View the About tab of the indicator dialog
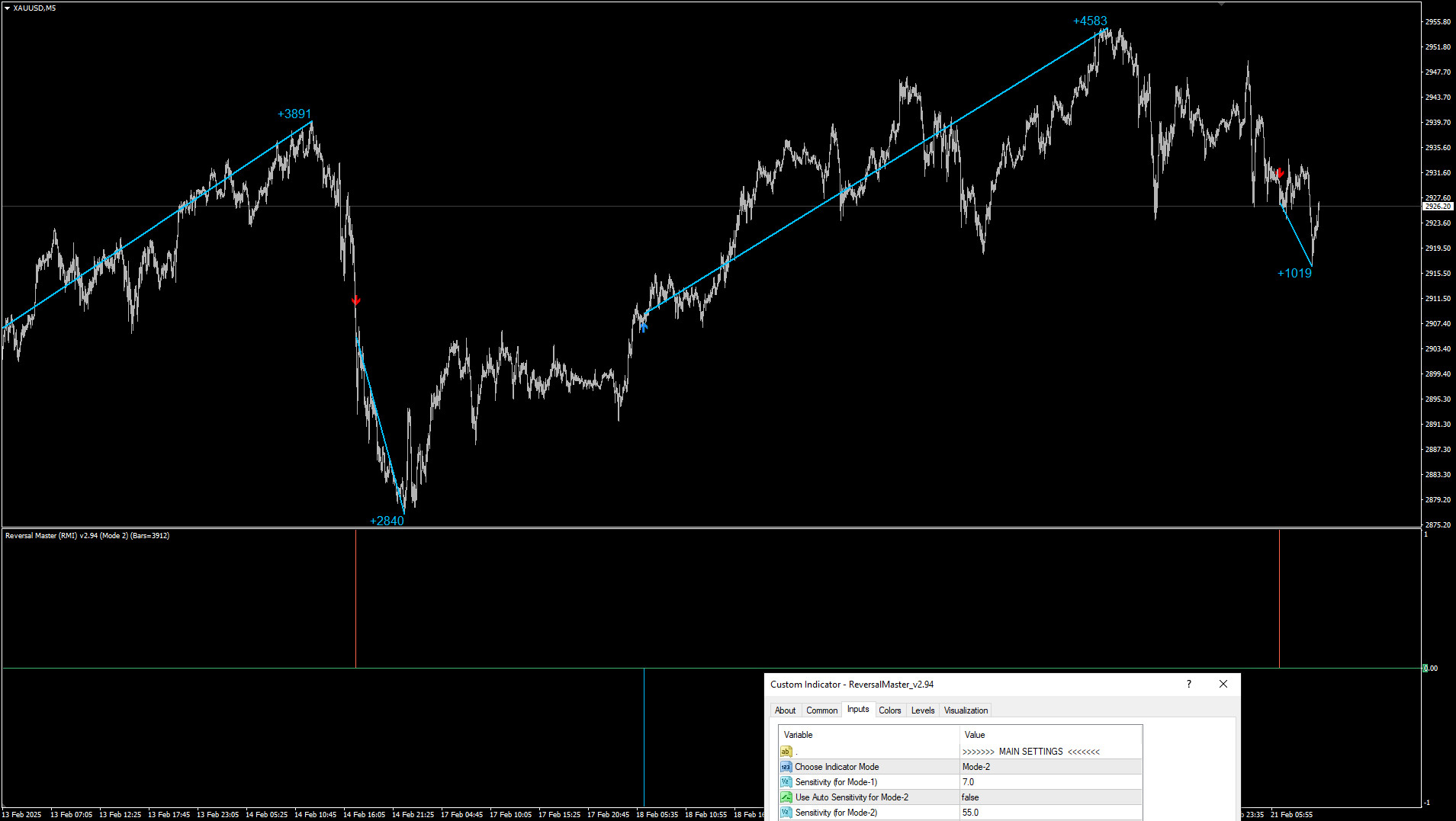Screen dimensions: 1456x821 pyautogui.click(x=786, y=710)
